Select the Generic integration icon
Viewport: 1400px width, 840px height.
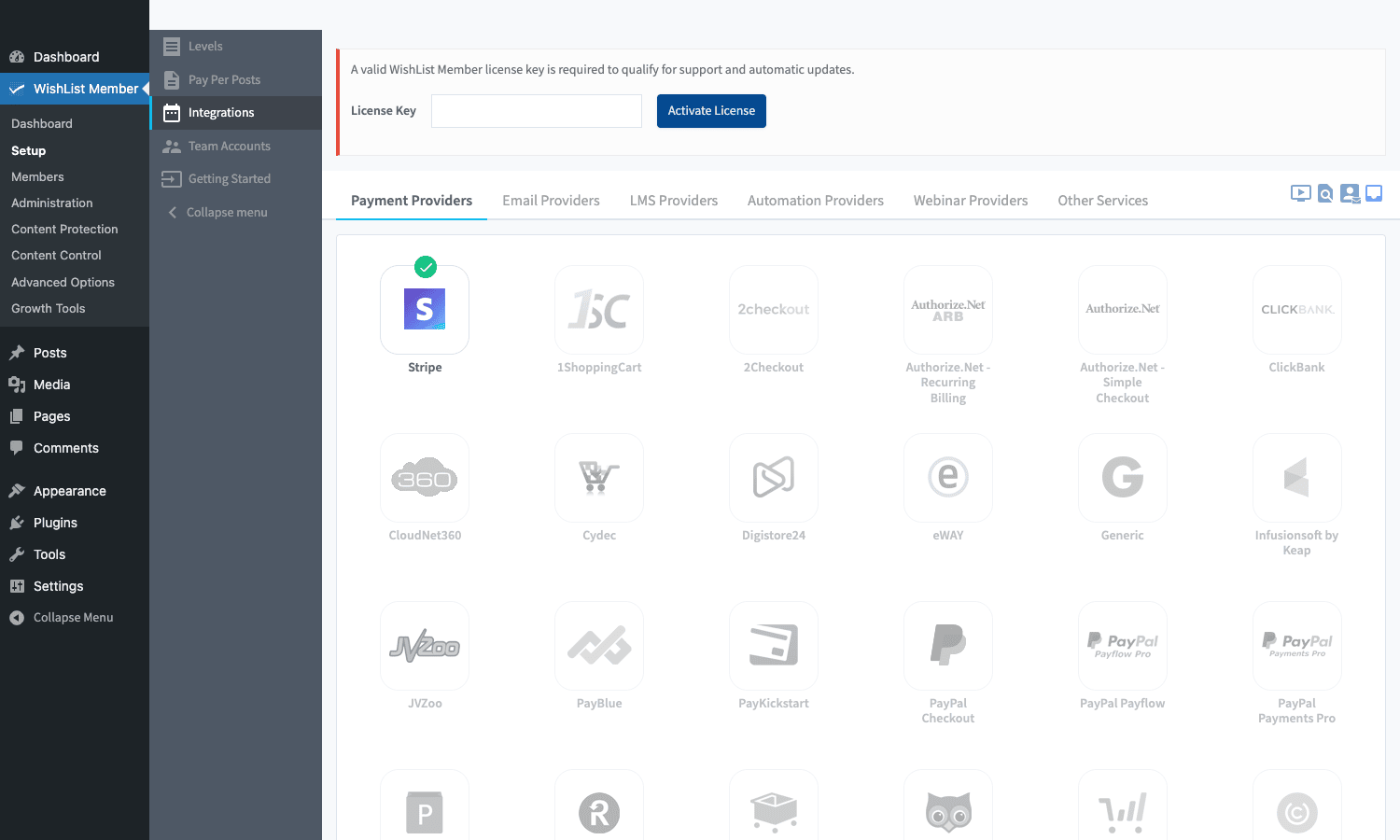[1123, 478]
